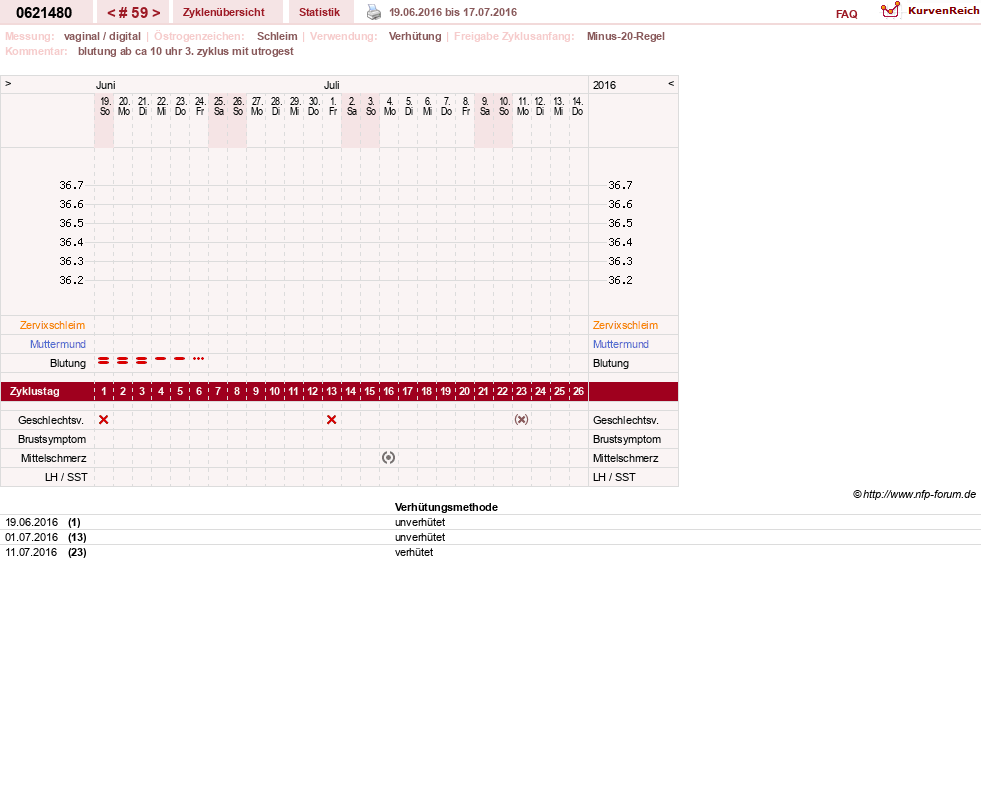Click the nfp-forum.de copyright link

tap(914, 494)
